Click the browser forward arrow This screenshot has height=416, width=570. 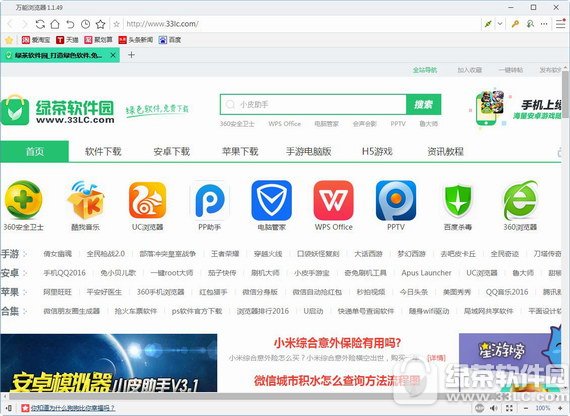pyautogui.click(x=24, y=24)
